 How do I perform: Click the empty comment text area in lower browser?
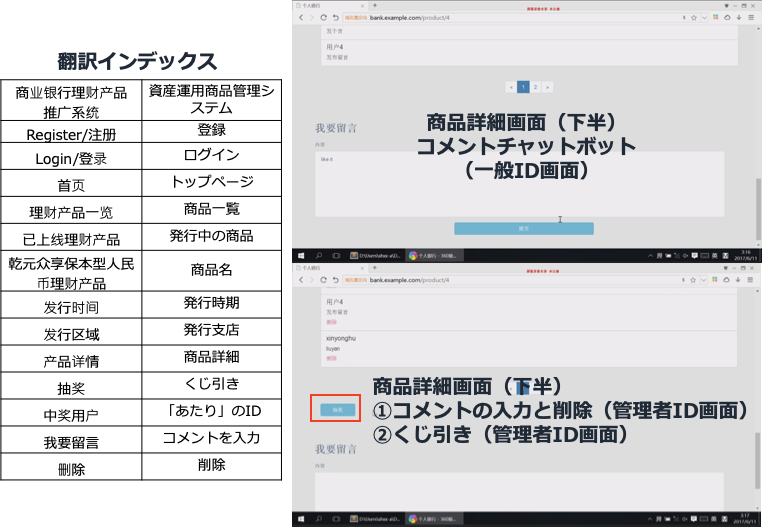pos(520,492)
